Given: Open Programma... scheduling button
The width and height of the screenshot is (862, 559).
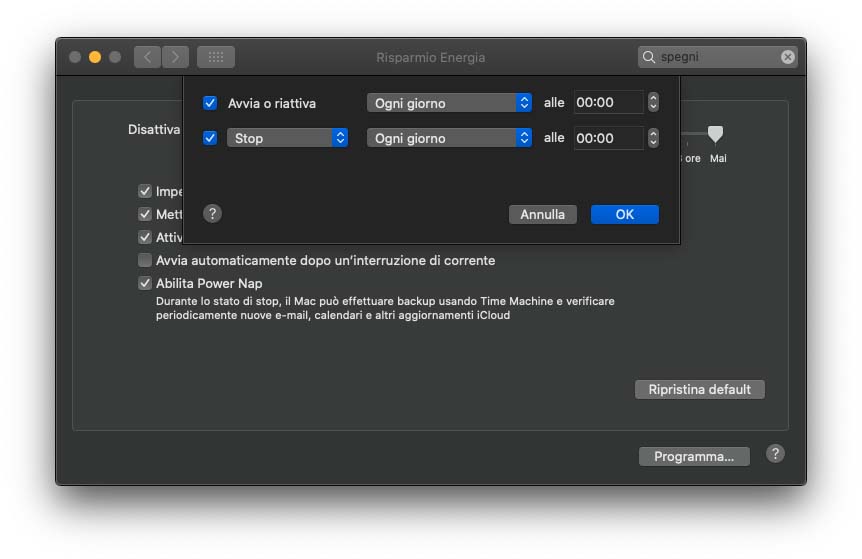Looking at the screenshot, I should point(694,456).
